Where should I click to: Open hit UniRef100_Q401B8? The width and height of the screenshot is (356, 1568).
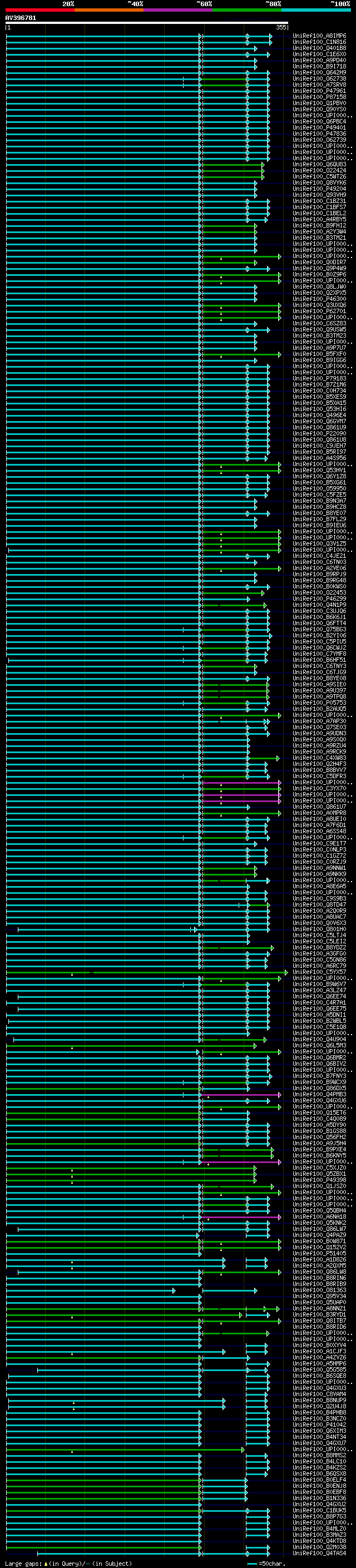click(x=319, y=48)
